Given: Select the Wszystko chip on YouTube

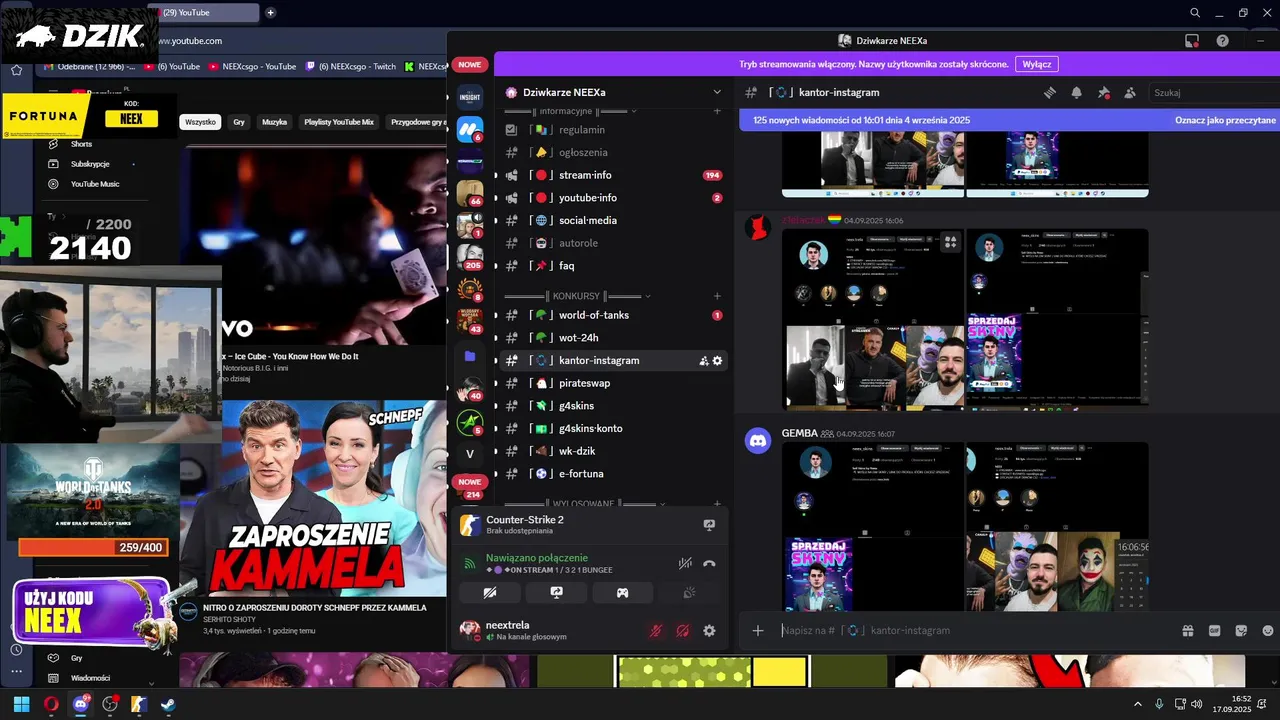Looking at the screenshot, I should [x=200, y=122].
